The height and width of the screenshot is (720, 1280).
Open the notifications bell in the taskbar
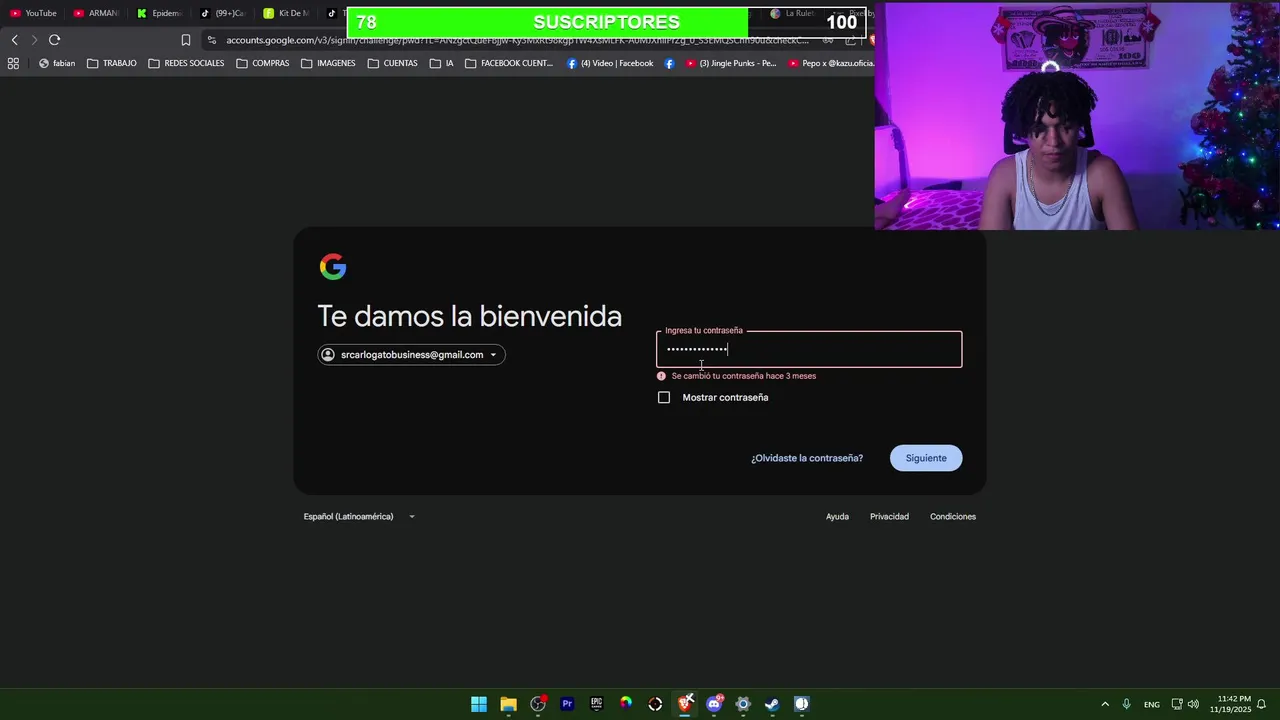pos(1262,704)
